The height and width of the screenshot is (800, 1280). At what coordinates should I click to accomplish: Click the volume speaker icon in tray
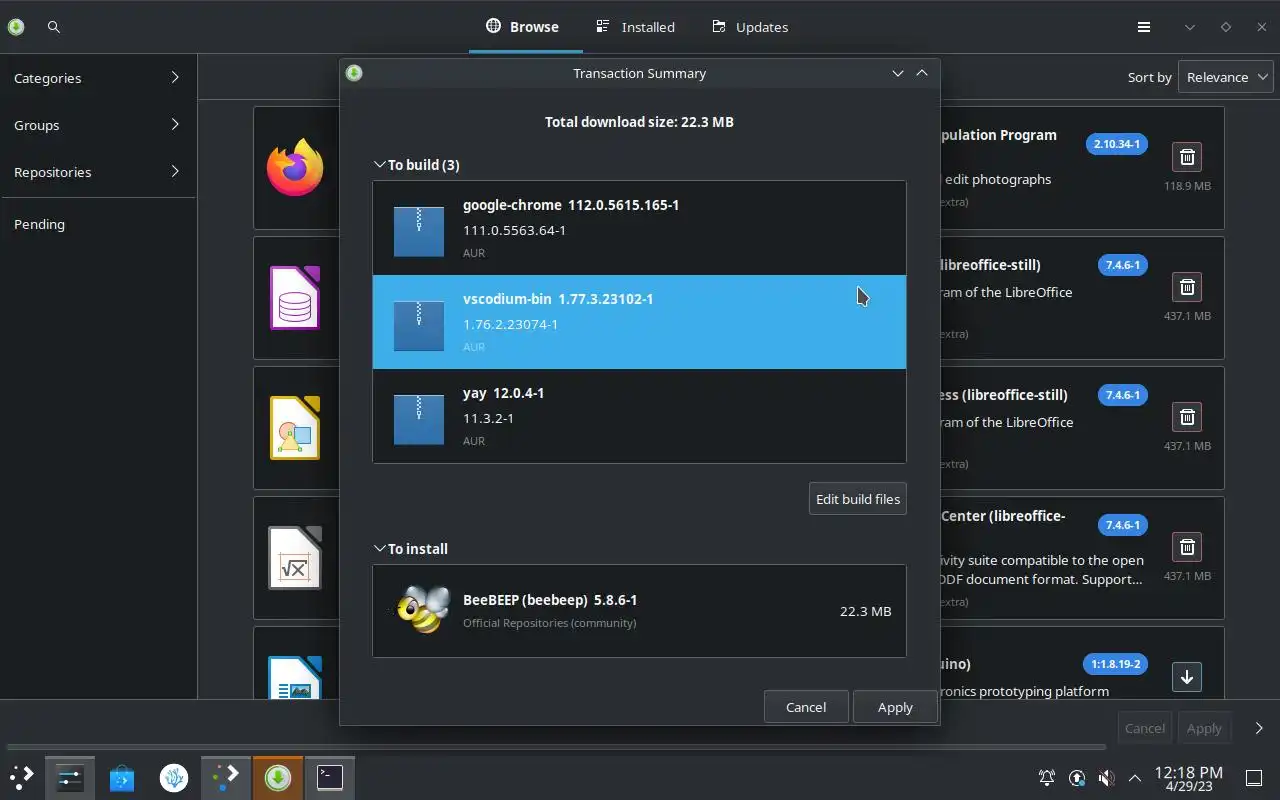(x=1106, y=778)
